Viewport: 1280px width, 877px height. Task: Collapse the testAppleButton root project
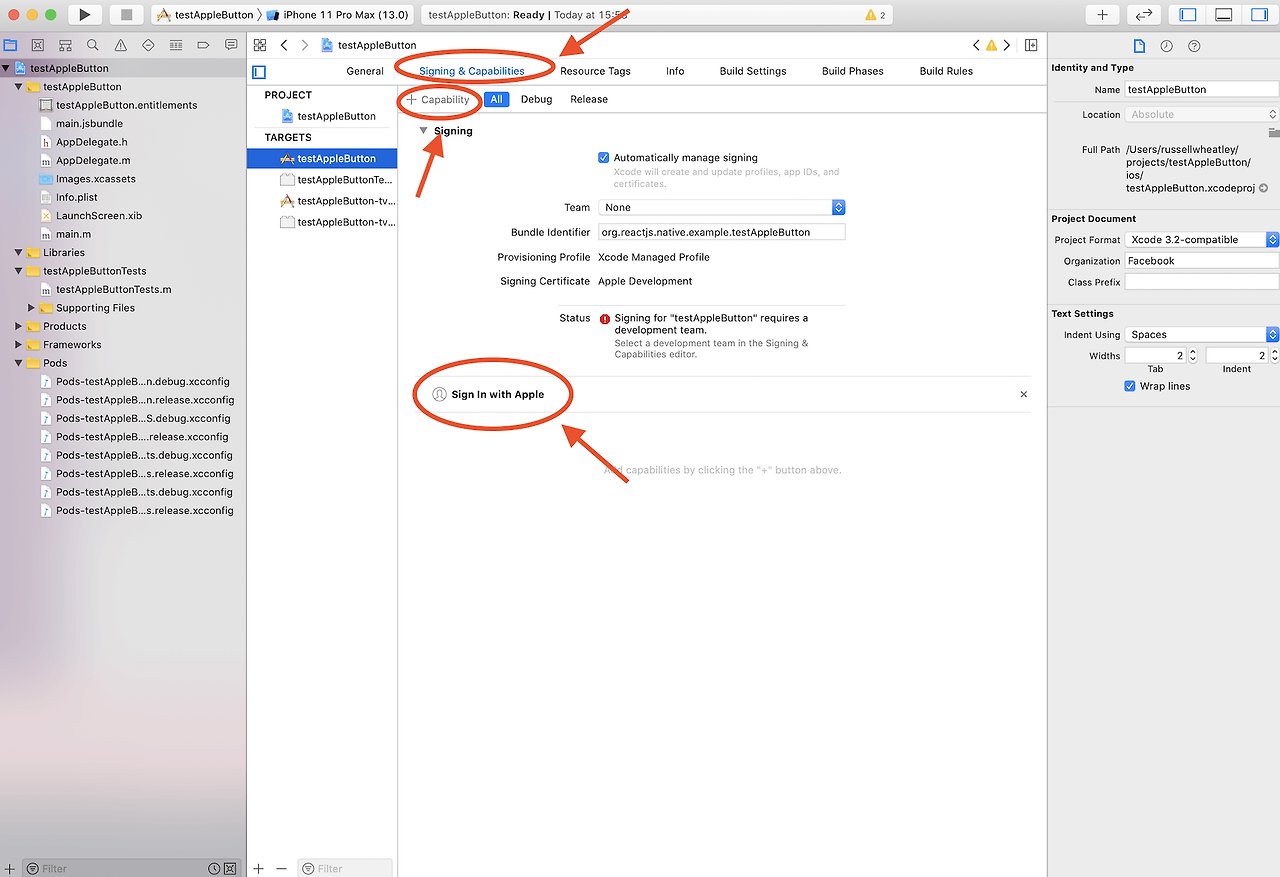click(x=6, y=68)
